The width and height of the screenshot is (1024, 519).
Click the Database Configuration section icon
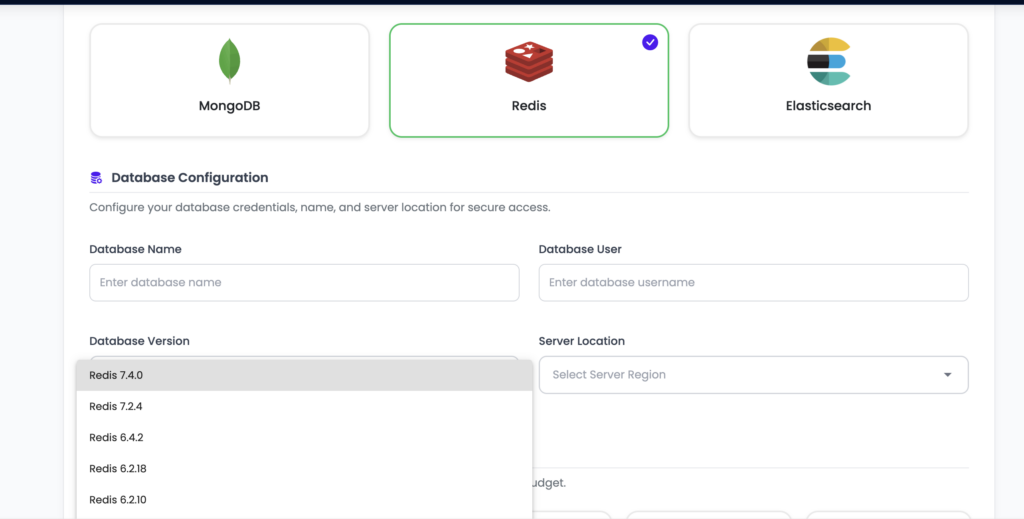click(96, 178)
